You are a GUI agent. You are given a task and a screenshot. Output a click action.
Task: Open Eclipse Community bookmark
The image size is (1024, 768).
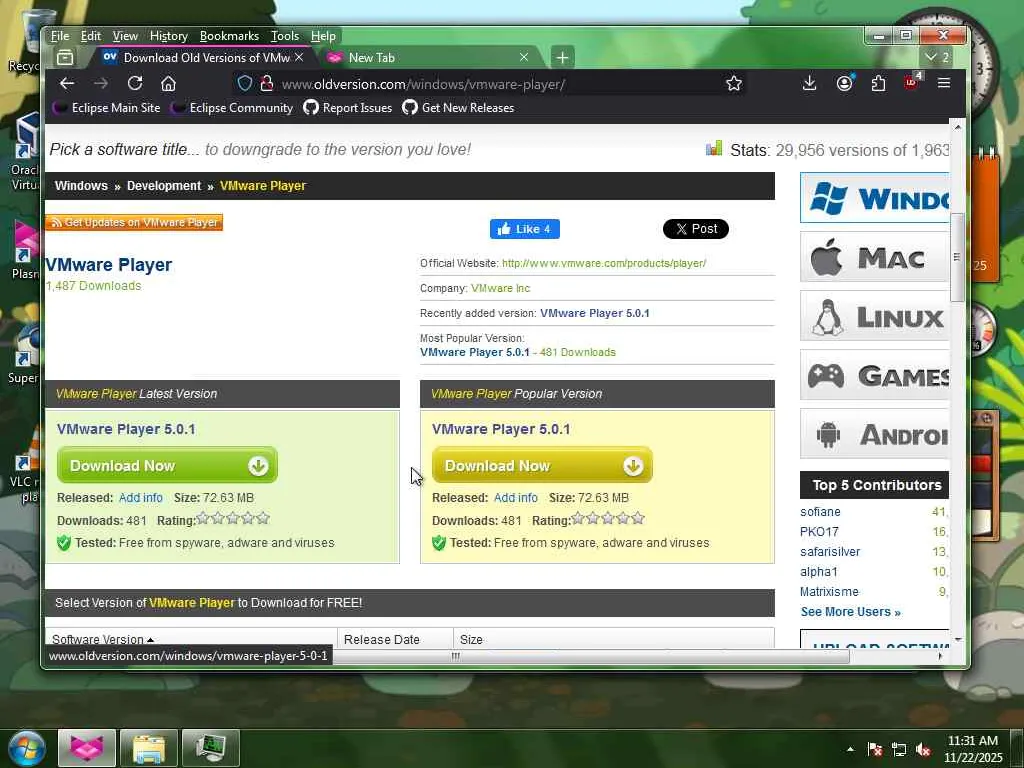[x=232, y=108]
